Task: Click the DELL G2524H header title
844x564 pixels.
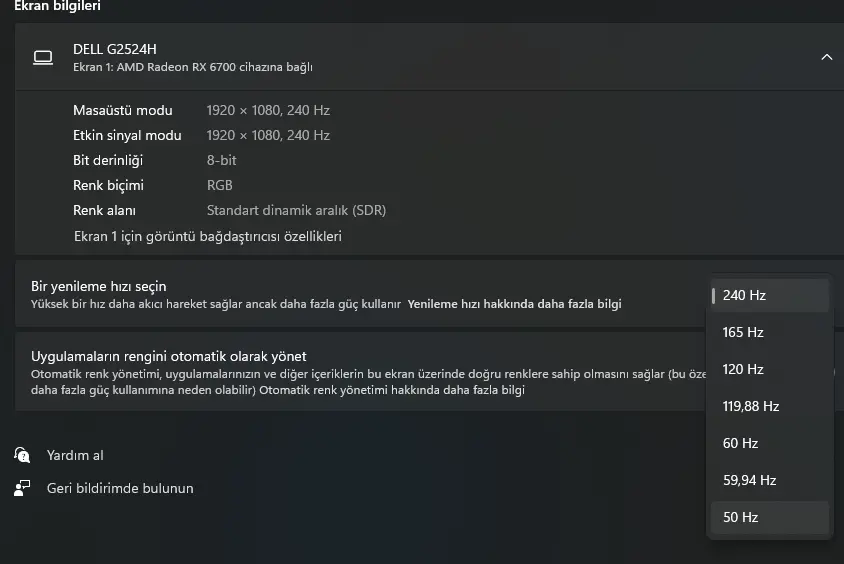Action: 115,49
